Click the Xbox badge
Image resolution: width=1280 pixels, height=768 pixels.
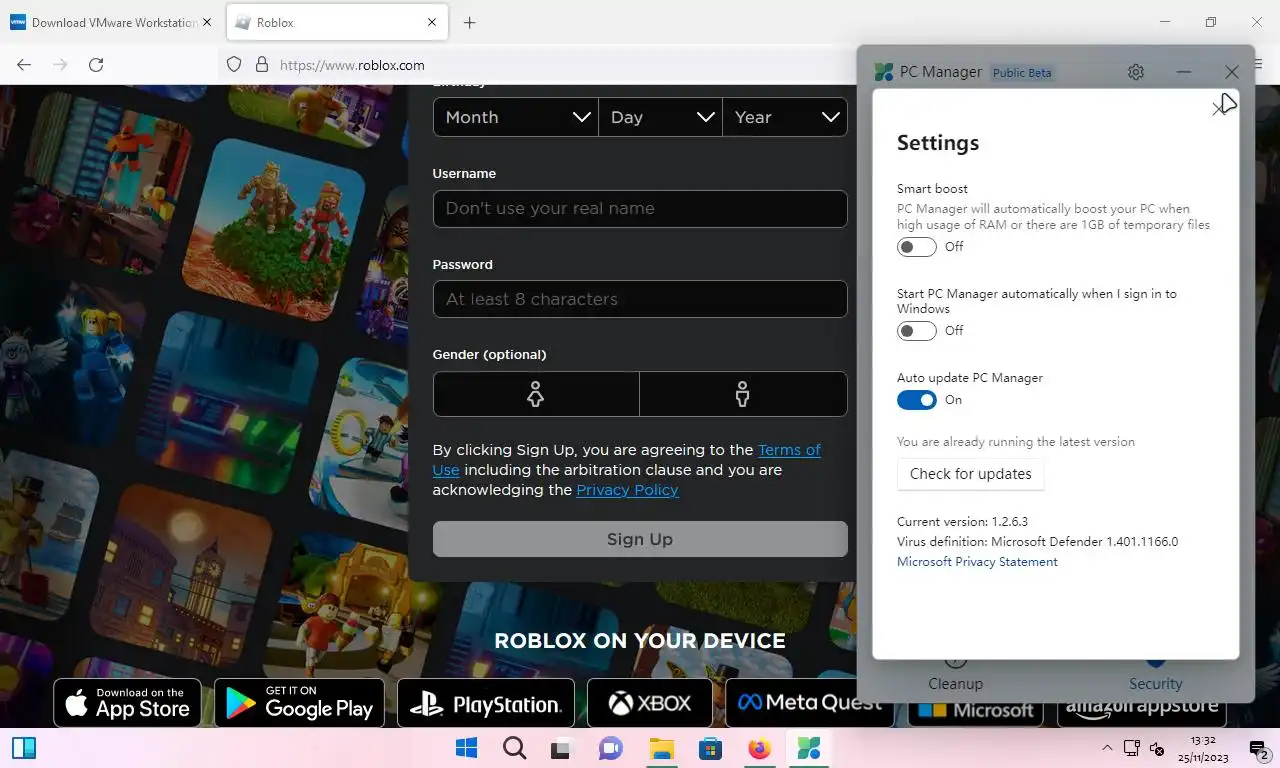click(650, 703)
